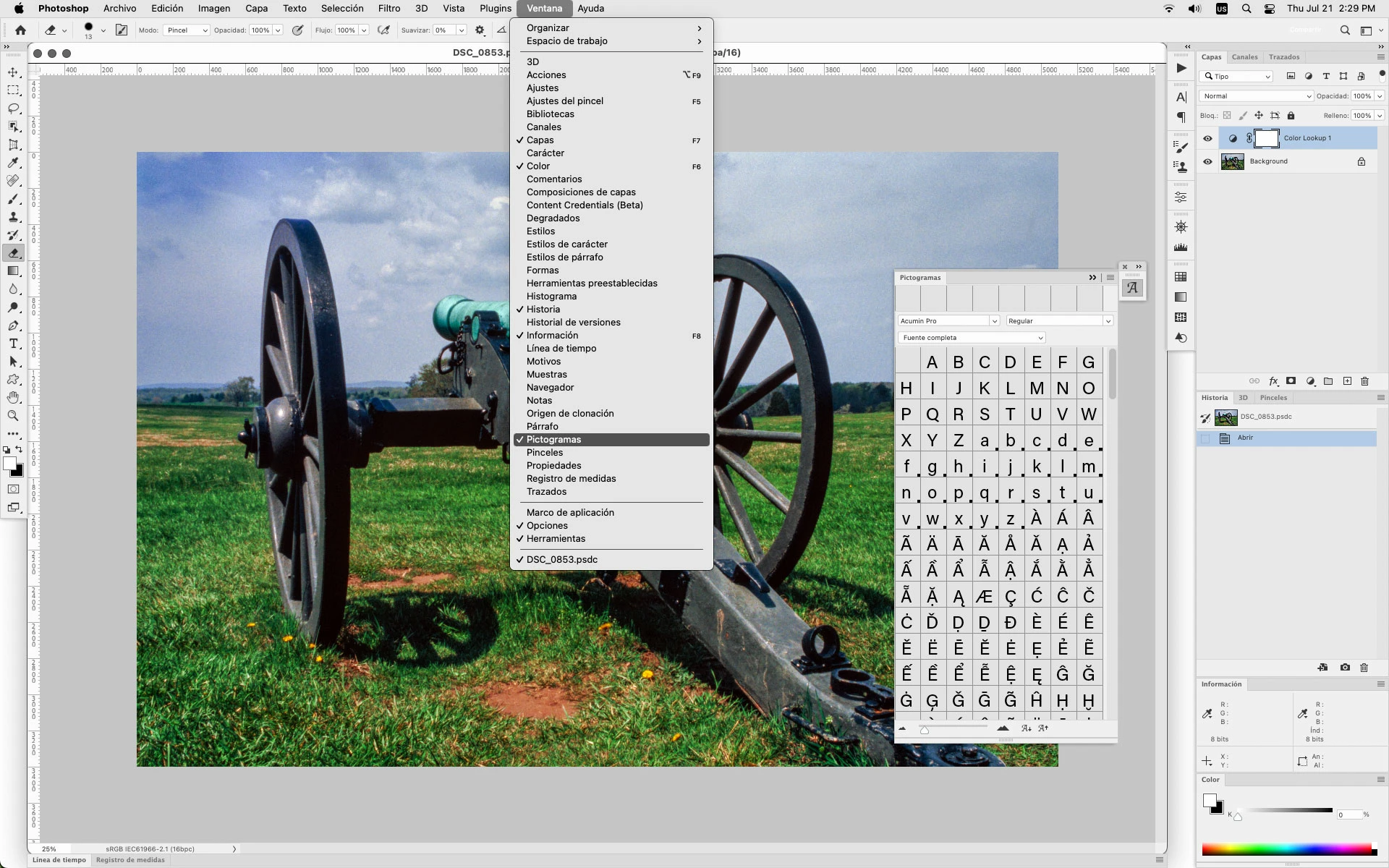Select the Lasso tool
1389x868 pixels.
tap(13, 109)
